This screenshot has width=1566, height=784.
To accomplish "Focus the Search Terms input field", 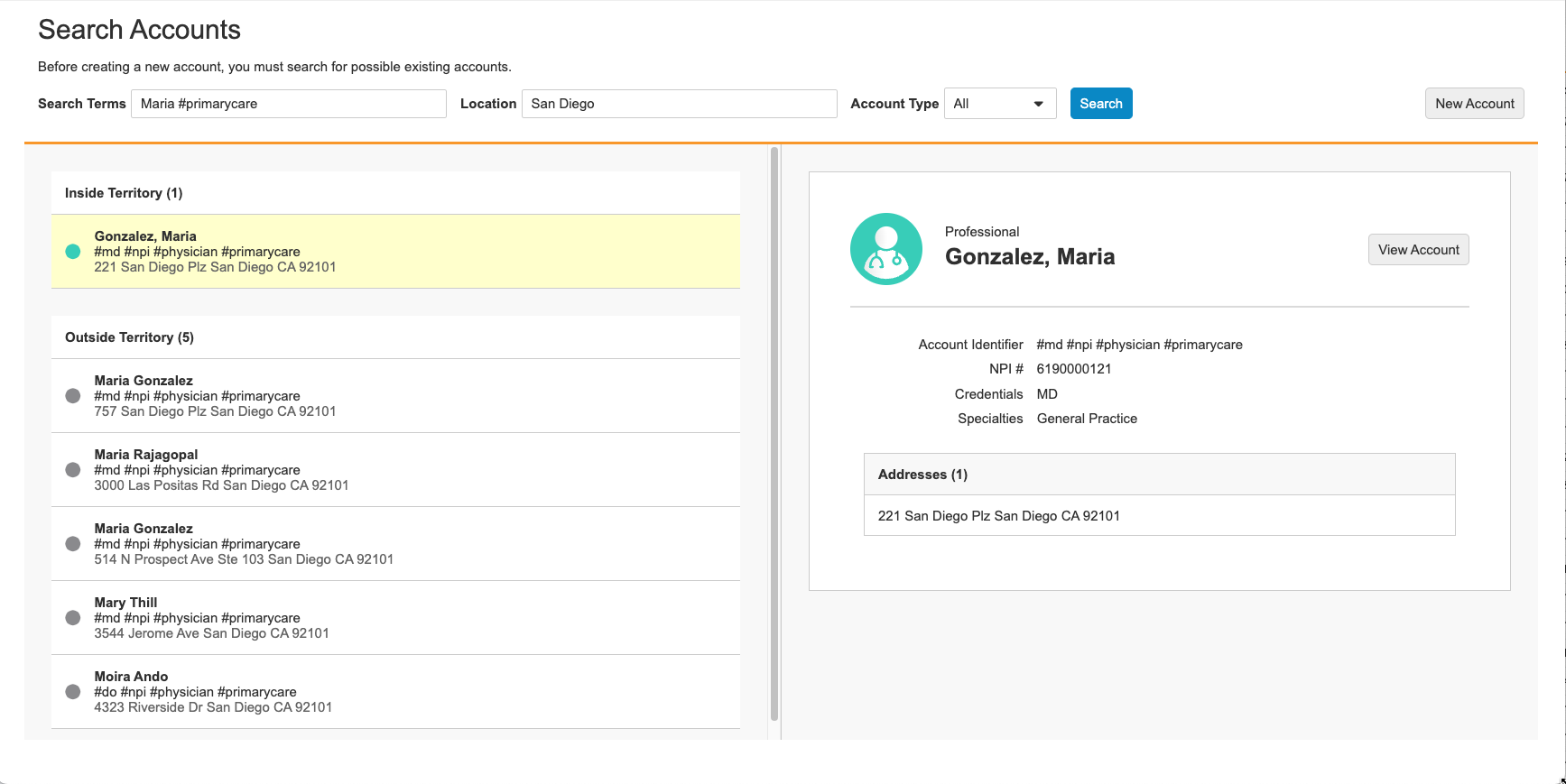I will [288, 104].
